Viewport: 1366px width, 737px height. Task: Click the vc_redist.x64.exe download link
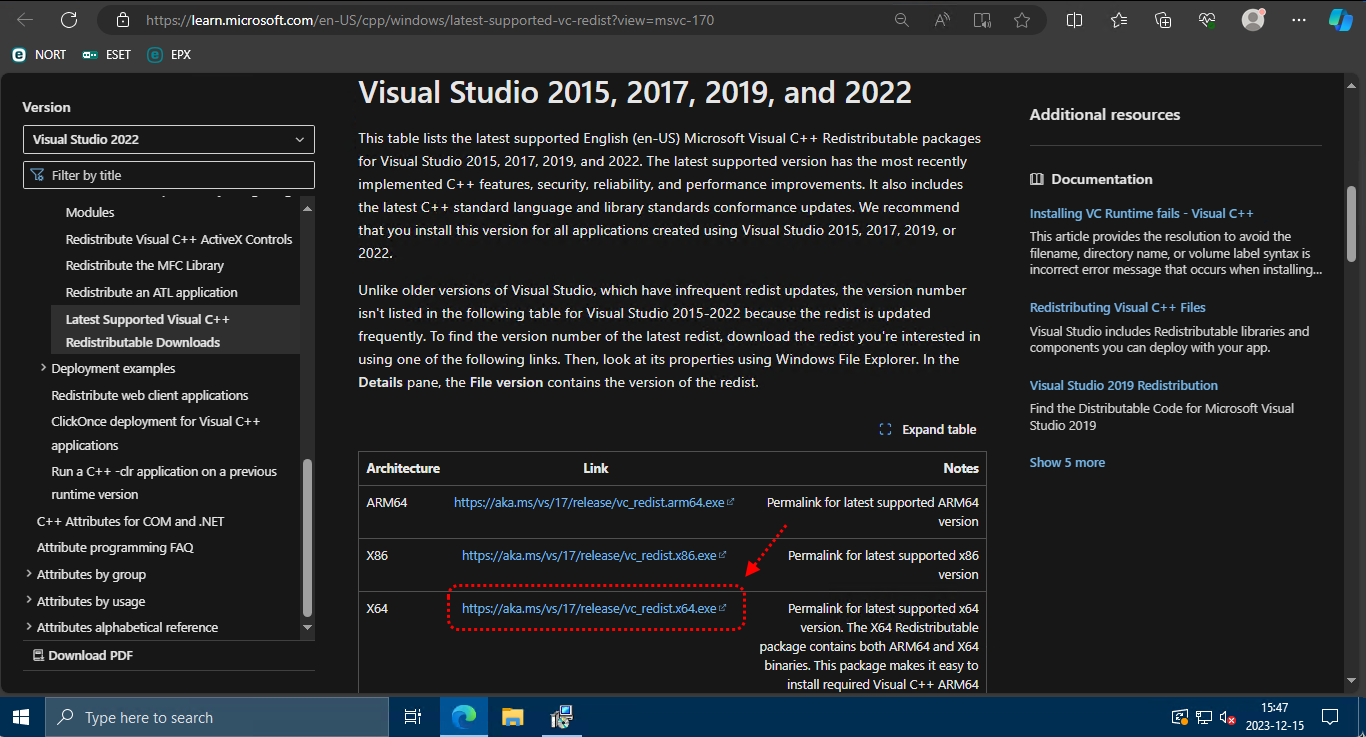[x=589, y=608]
